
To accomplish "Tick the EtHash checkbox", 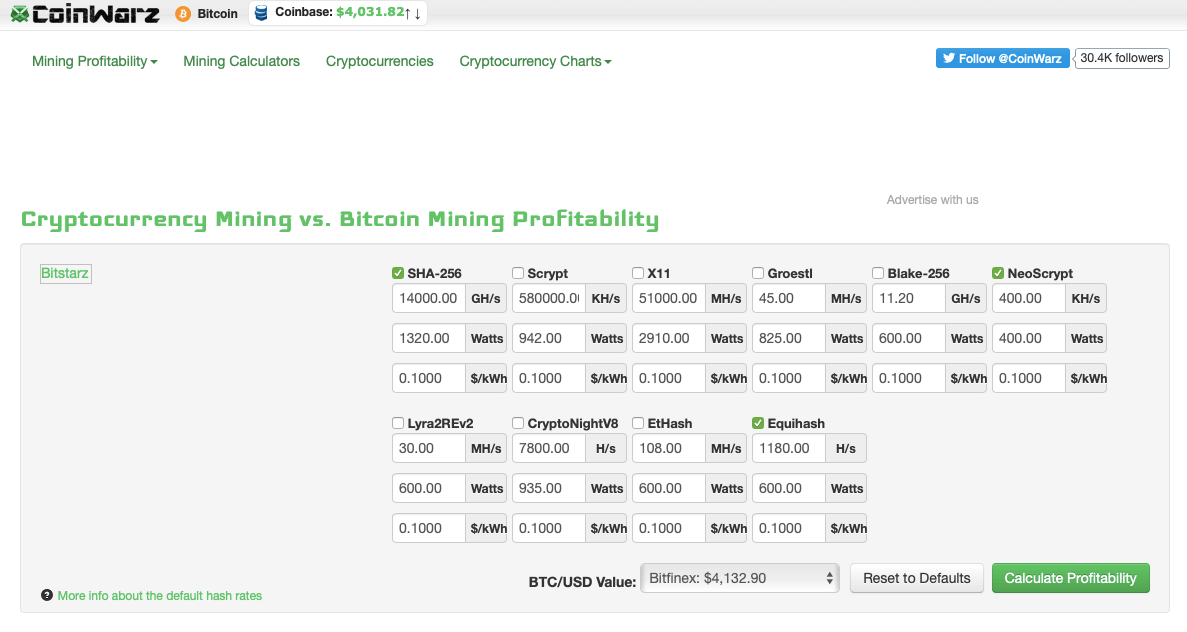I will tap(638, 423).
